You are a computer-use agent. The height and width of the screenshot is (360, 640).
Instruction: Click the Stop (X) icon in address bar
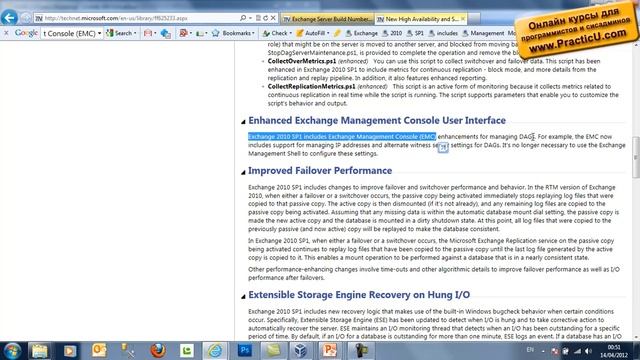click(x=273, y=18)
